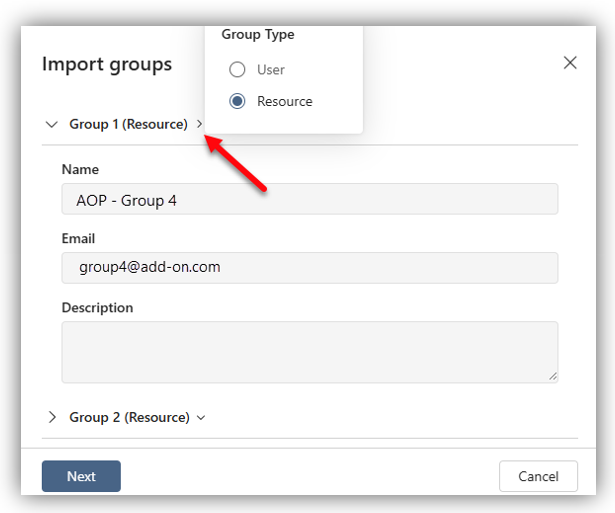This screenshot has width=615, height=513.
Task: Close the Import groups dialog
Action: [x=570, y=63]
